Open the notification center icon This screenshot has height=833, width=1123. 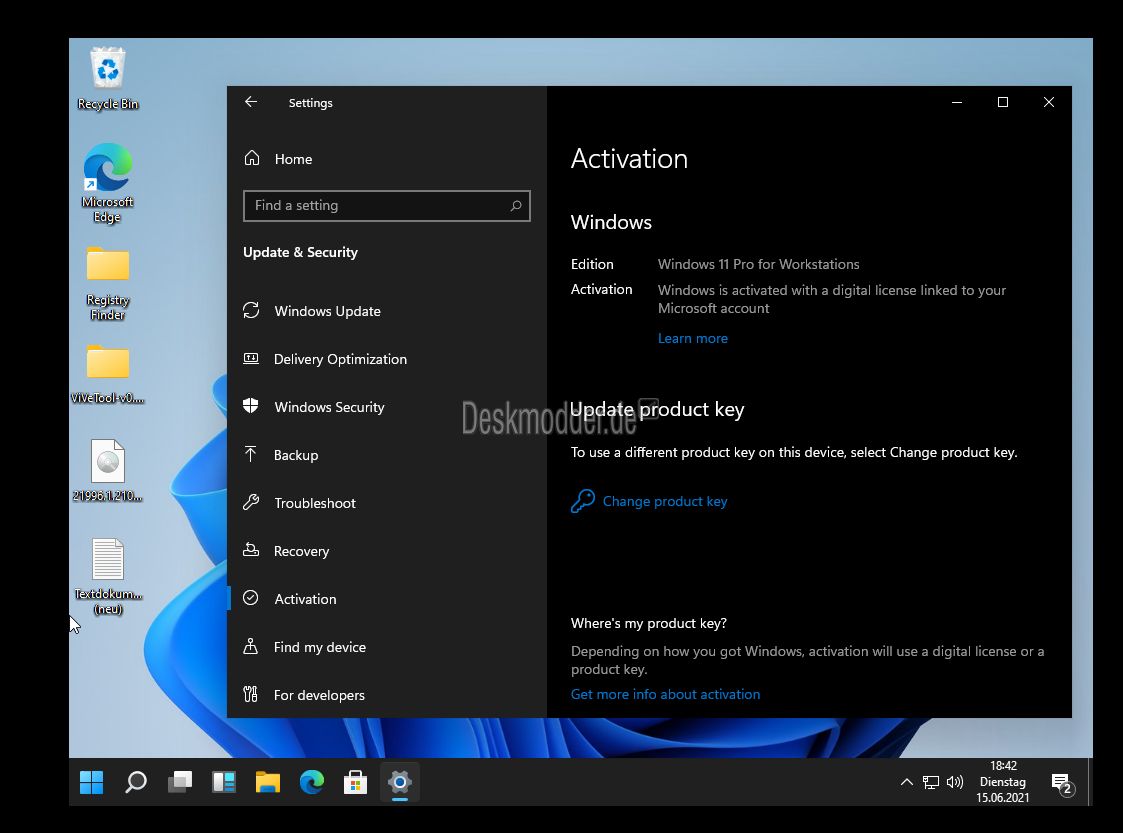[1061, 784]
